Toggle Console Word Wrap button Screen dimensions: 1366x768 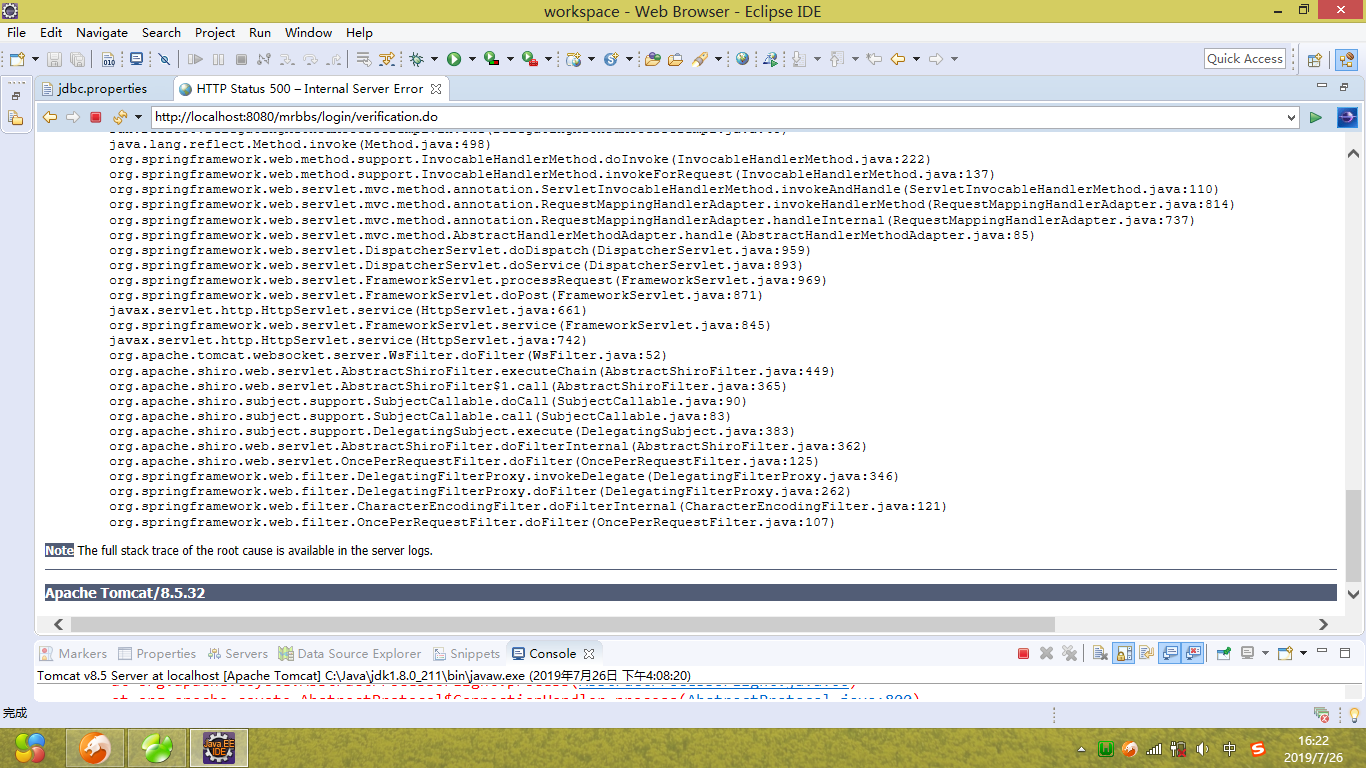pyautogui.click(x=1146, y=653)
